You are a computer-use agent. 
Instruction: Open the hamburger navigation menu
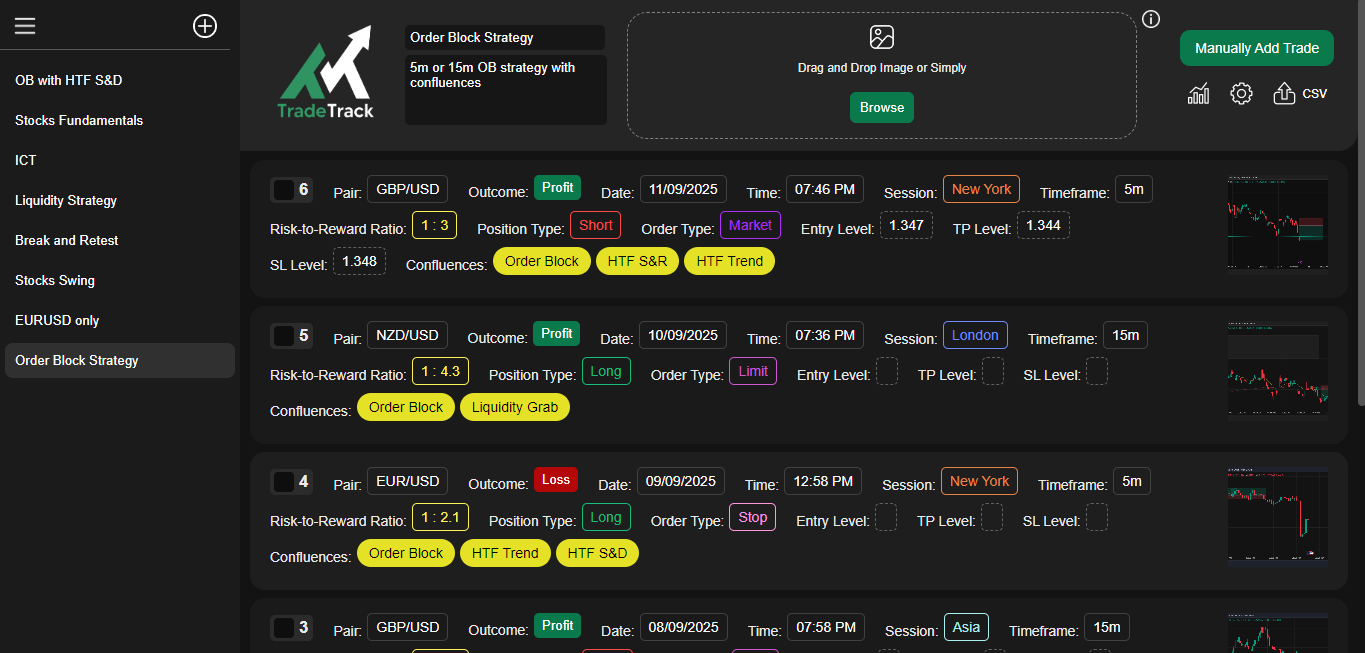pyautogui.click(x=25, y=26)
